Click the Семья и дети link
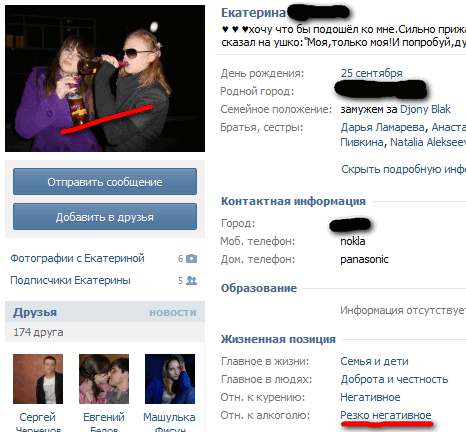The height and width of the screenshot is (432, 466). [x=374, y=361]
